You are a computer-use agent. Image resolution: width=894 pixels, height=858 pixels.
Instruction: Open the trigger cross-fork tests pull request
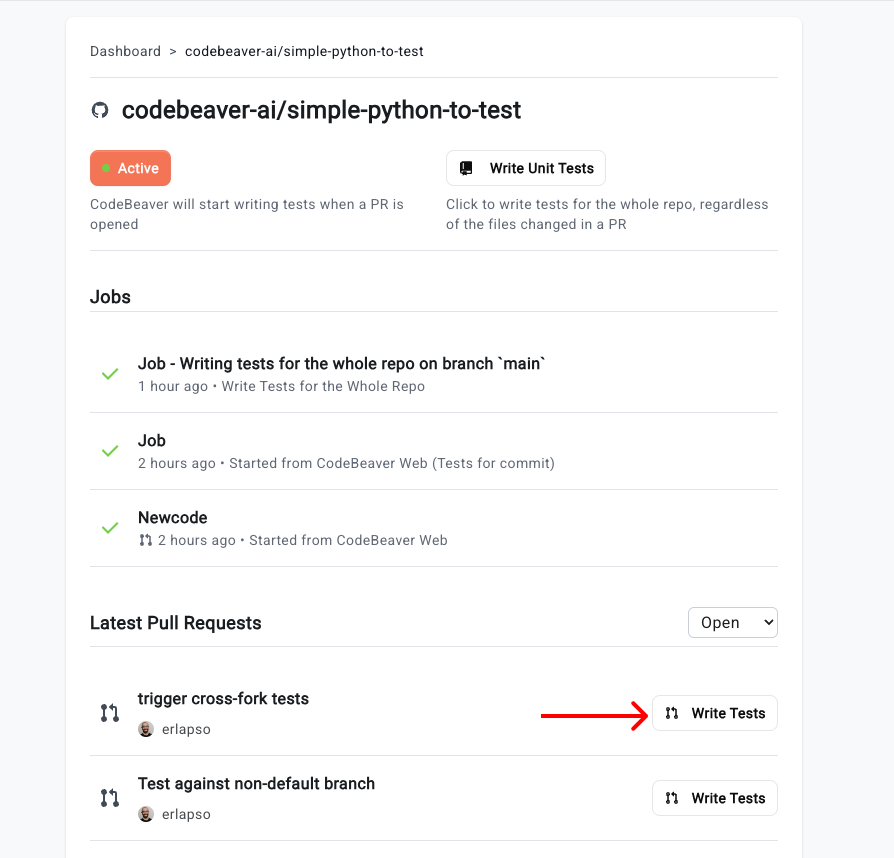[x=222, y=698]
